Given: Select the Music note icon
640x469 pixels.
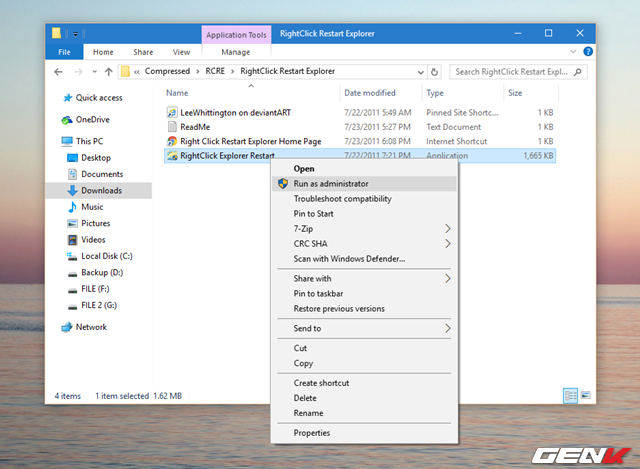Looking at the screenshot, I should tap(72, 207).
